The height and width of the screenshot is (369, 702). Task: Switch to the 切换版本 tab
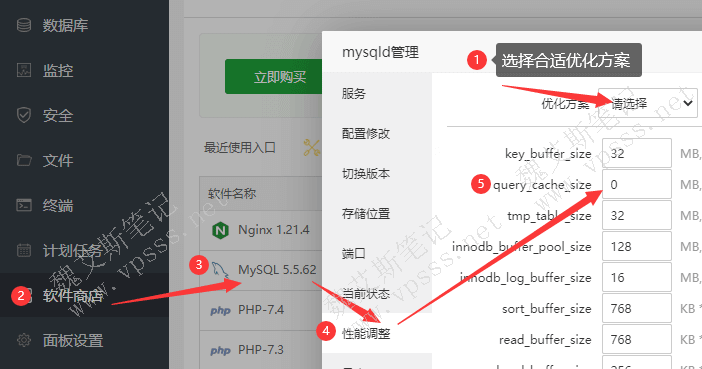[366, 173]
